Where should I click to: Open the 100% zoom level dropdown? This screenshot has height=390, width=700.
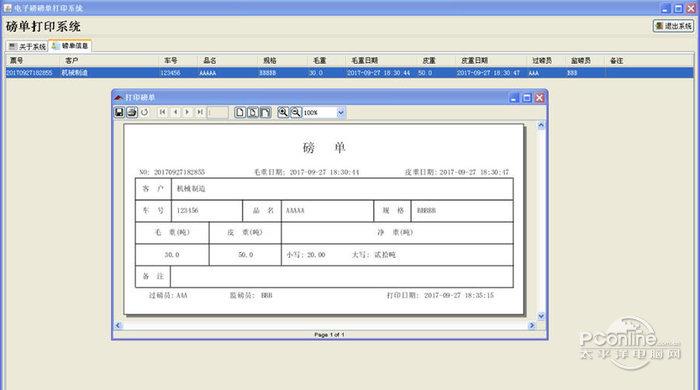pos(341,112)
